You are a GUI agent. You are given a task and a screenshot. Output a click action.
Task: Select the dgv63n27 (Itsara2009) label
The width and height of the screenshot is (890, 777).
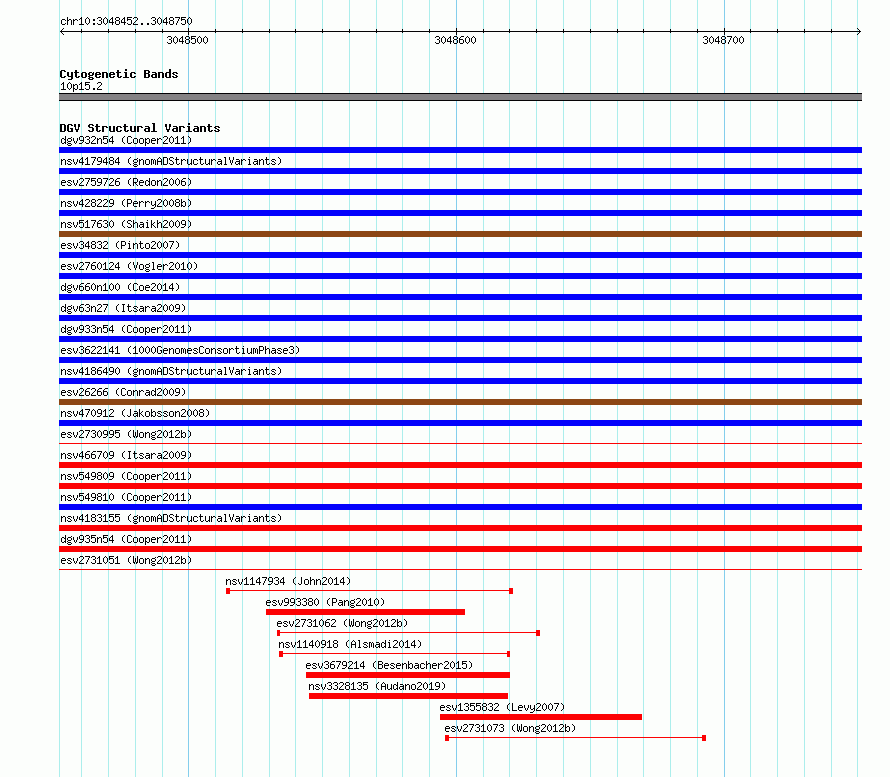[123, 308]
